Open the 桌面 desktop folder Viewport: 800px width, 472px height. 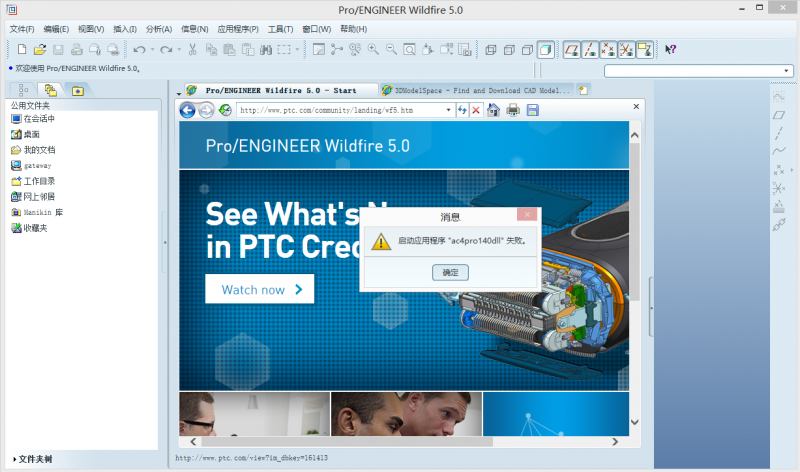pos(26,134)
